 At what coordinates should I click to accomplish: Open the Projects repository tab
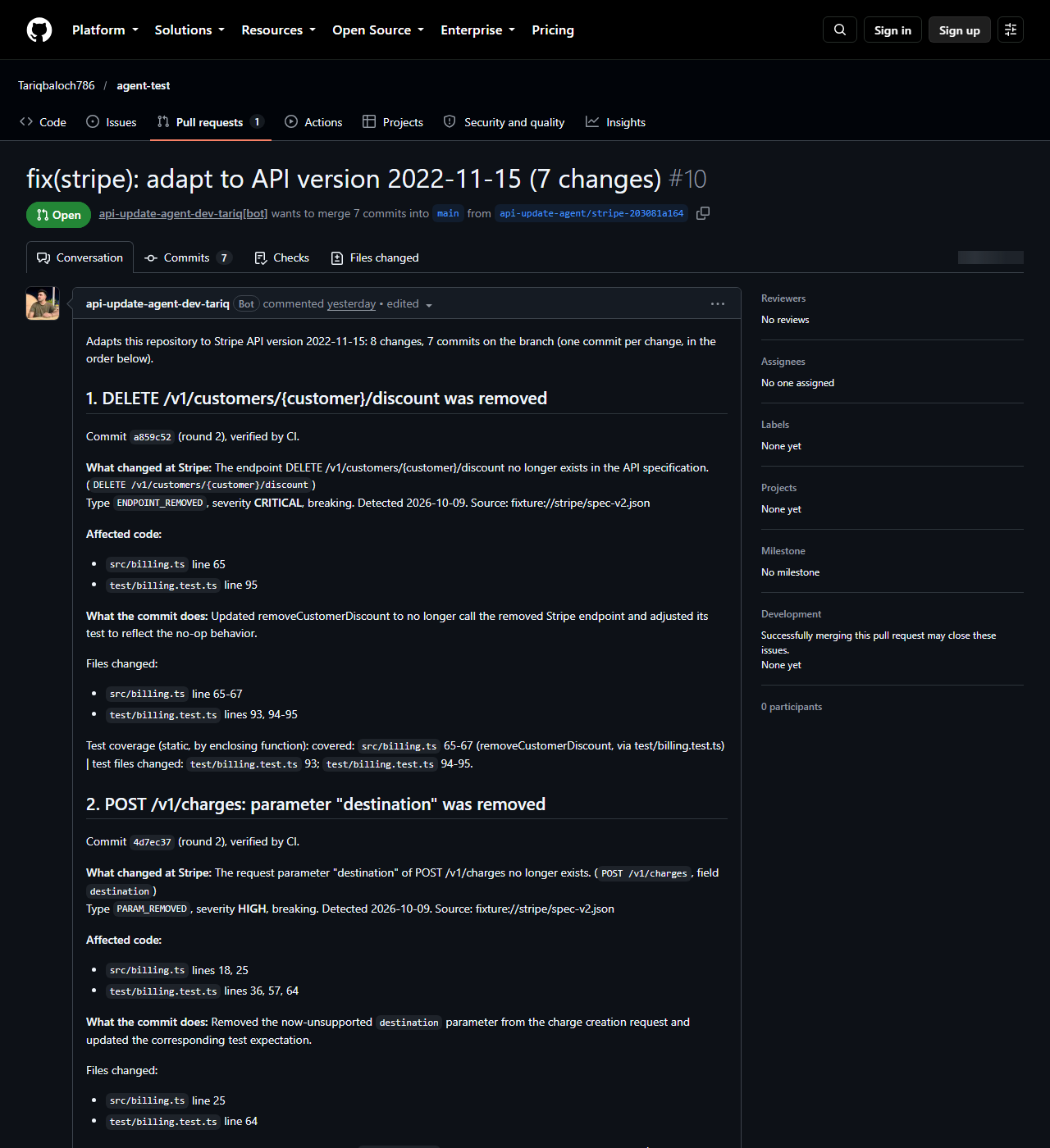[x=393, y=122]
